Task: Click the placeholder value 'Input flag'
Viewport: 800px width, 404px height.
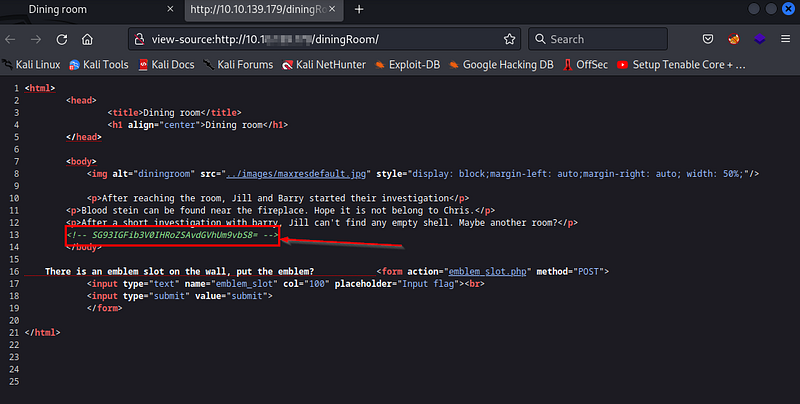Action: click(428, 284)
